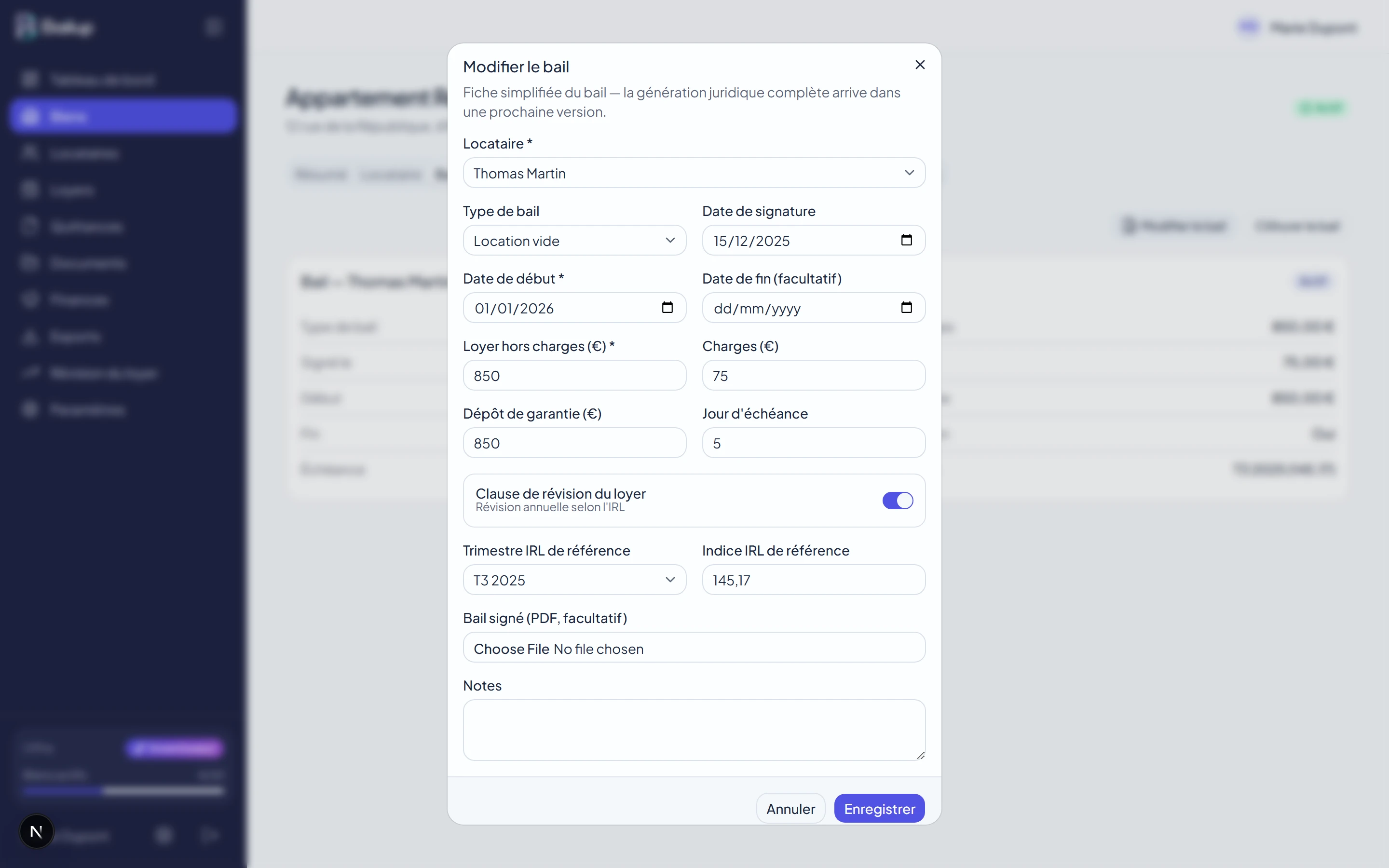The image size is (1389, 868).
Task: Click Choose File for Bail signé
Action: point(511,649)
